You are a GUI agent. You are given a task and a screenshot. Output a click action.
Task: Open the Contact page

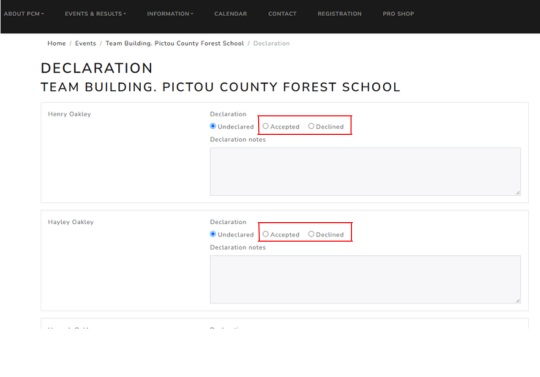(x=282, y=14)
